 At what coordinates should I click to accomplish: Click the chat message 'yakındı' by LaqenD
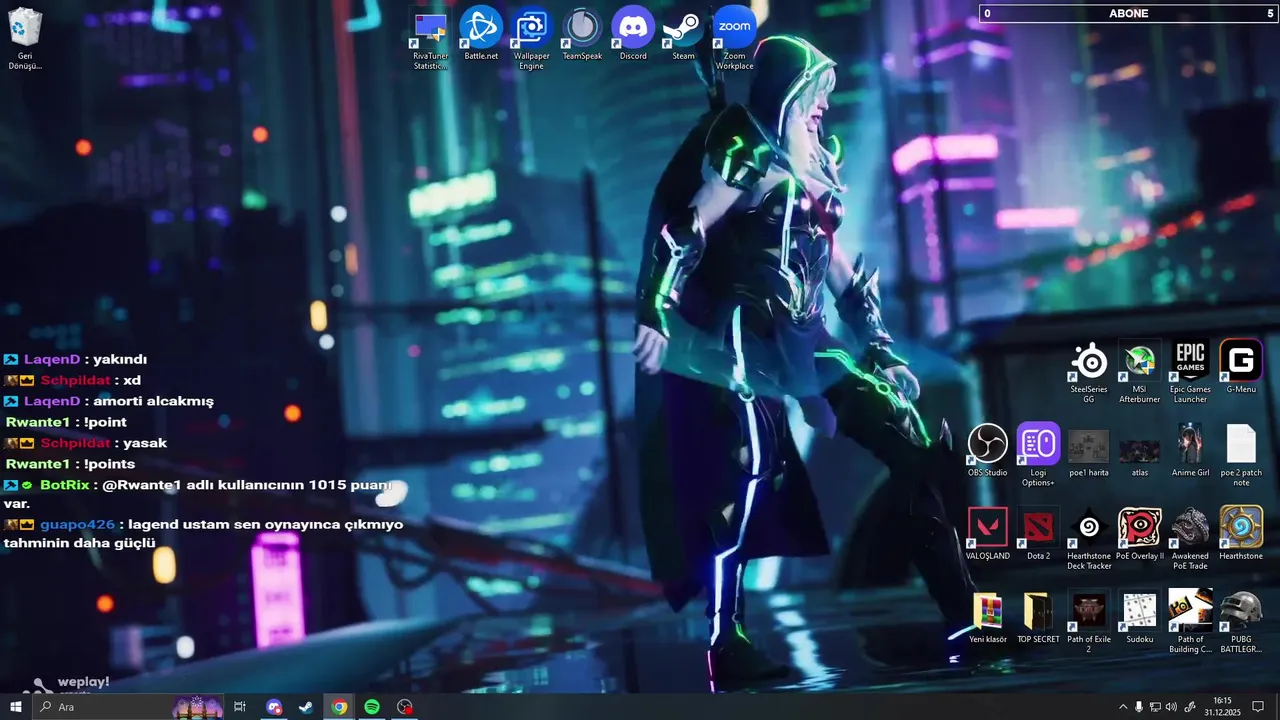coord(120,359)
